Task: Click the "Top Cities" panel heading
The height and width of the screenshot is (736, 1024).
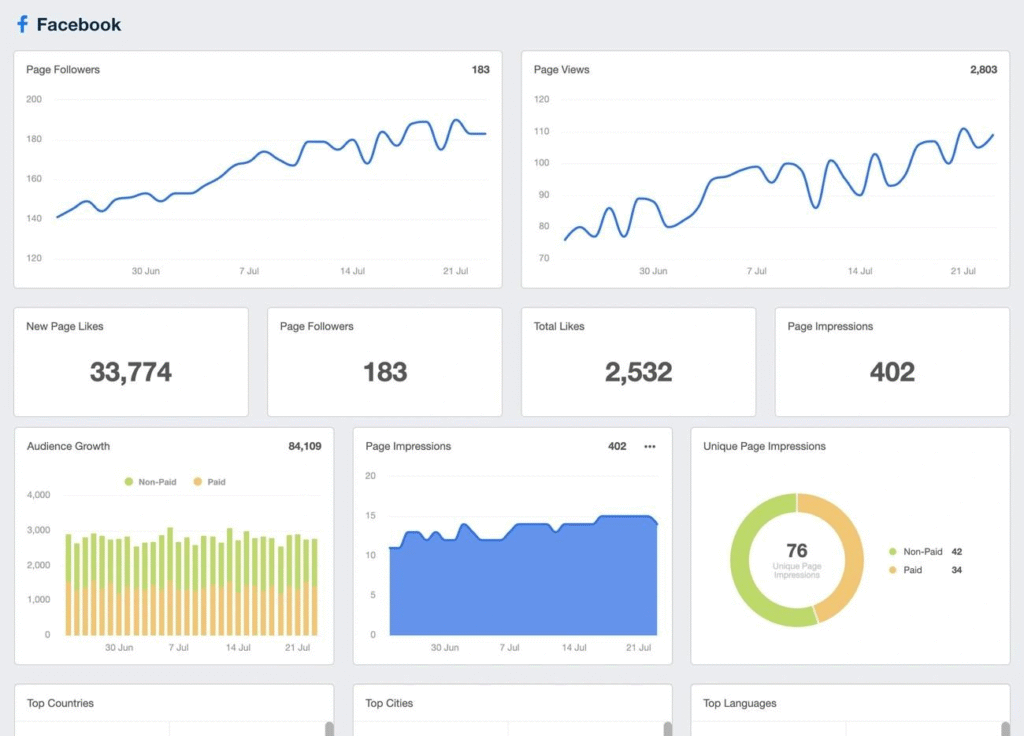Action: pyautogui.click(x=389, y=703)
